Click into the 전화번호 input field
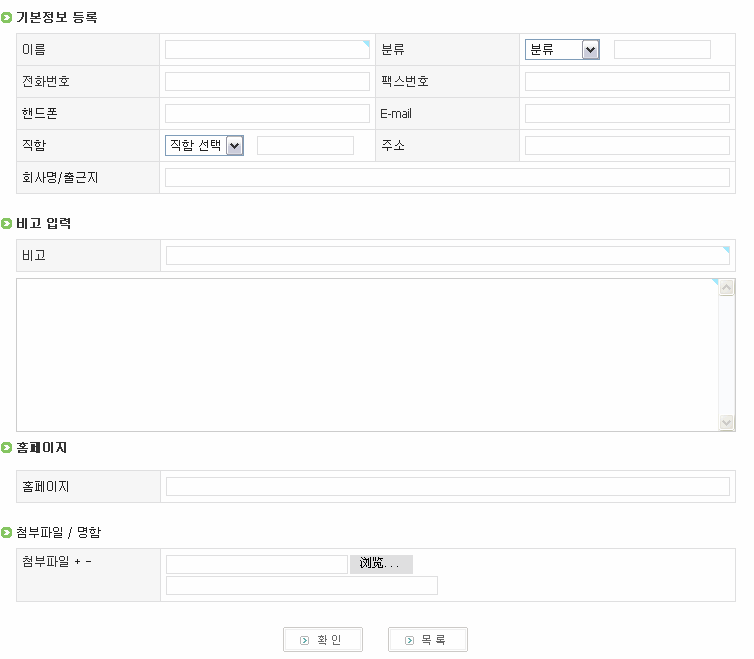The width and height of the screenshot is (754, 659). point(267,82)
